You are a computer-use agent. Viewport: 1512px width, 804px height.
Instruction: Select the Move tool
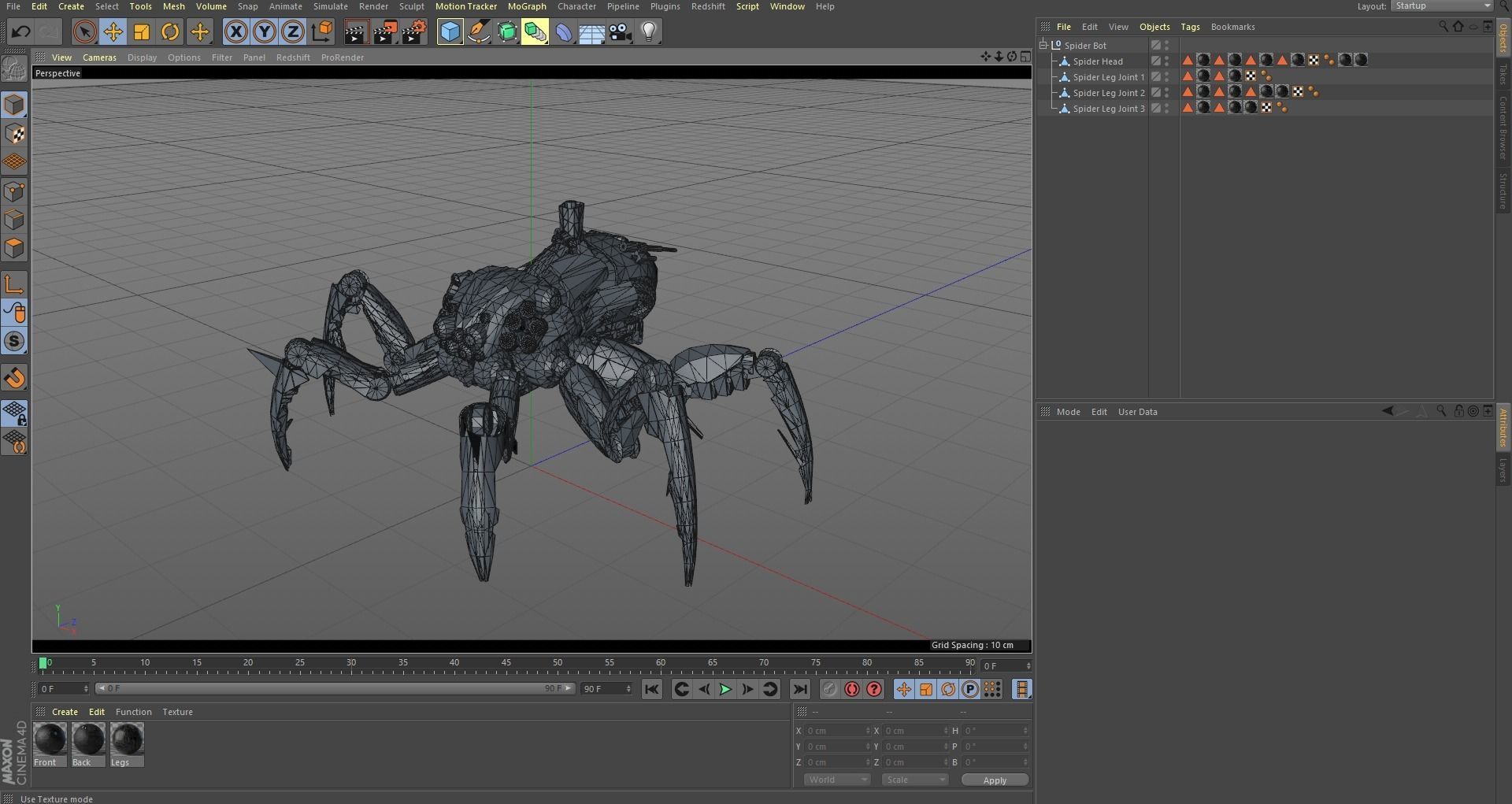point(113,32)
